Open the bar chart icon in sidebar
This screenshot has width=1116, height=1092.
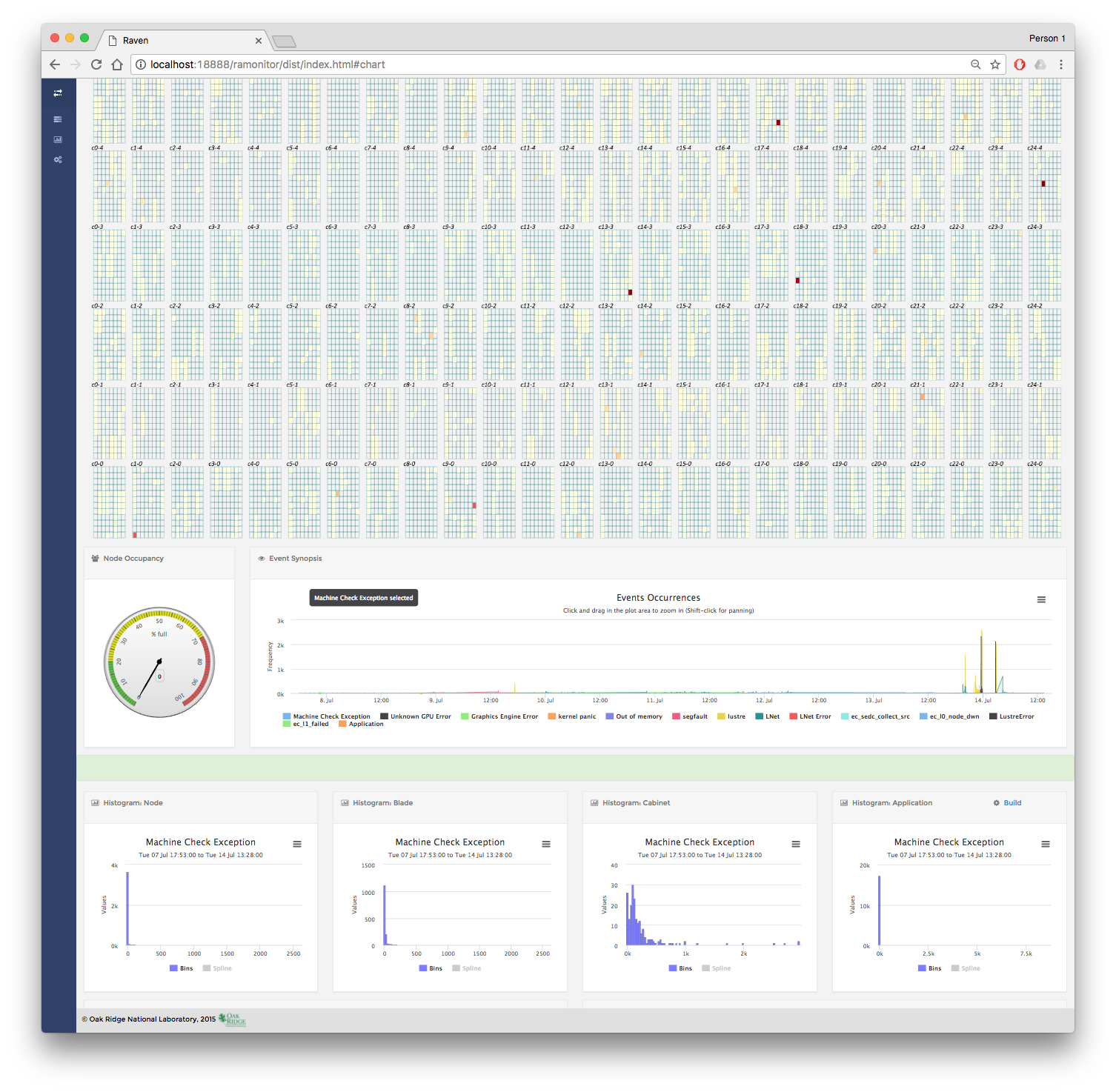[x=58, y=139]
